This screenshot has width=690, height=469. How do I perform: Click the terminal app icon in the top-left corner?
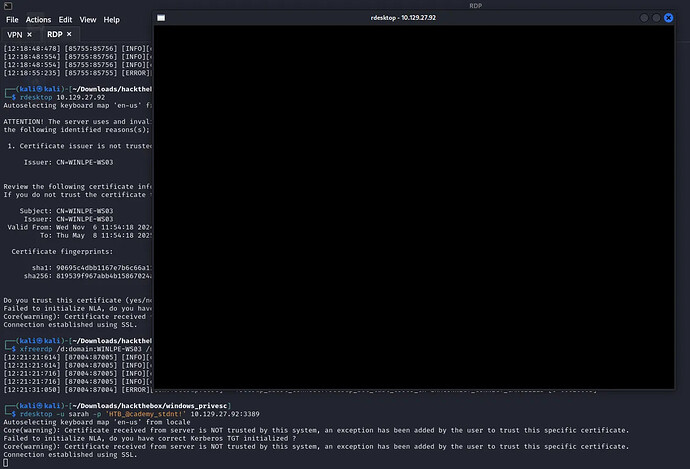point(8,6)
